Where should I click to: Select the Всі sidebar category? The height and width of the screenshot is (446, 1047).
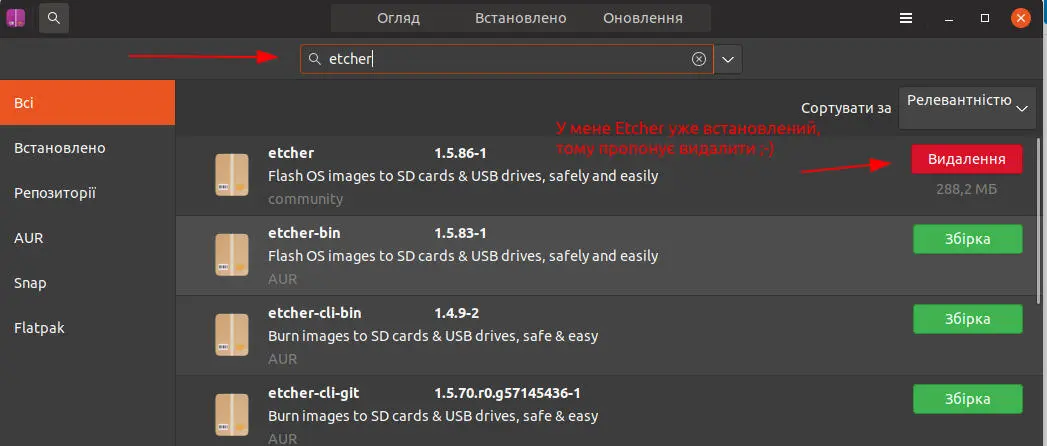(87, 103)
